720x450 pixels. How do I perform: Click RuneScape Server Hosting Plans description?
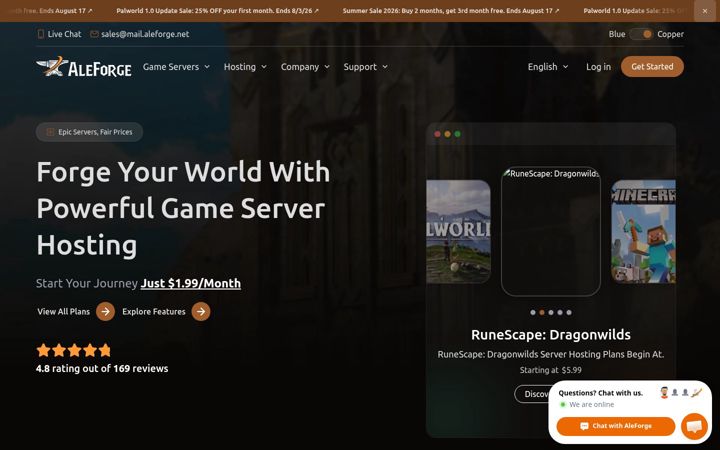click(x=551, y=354)
